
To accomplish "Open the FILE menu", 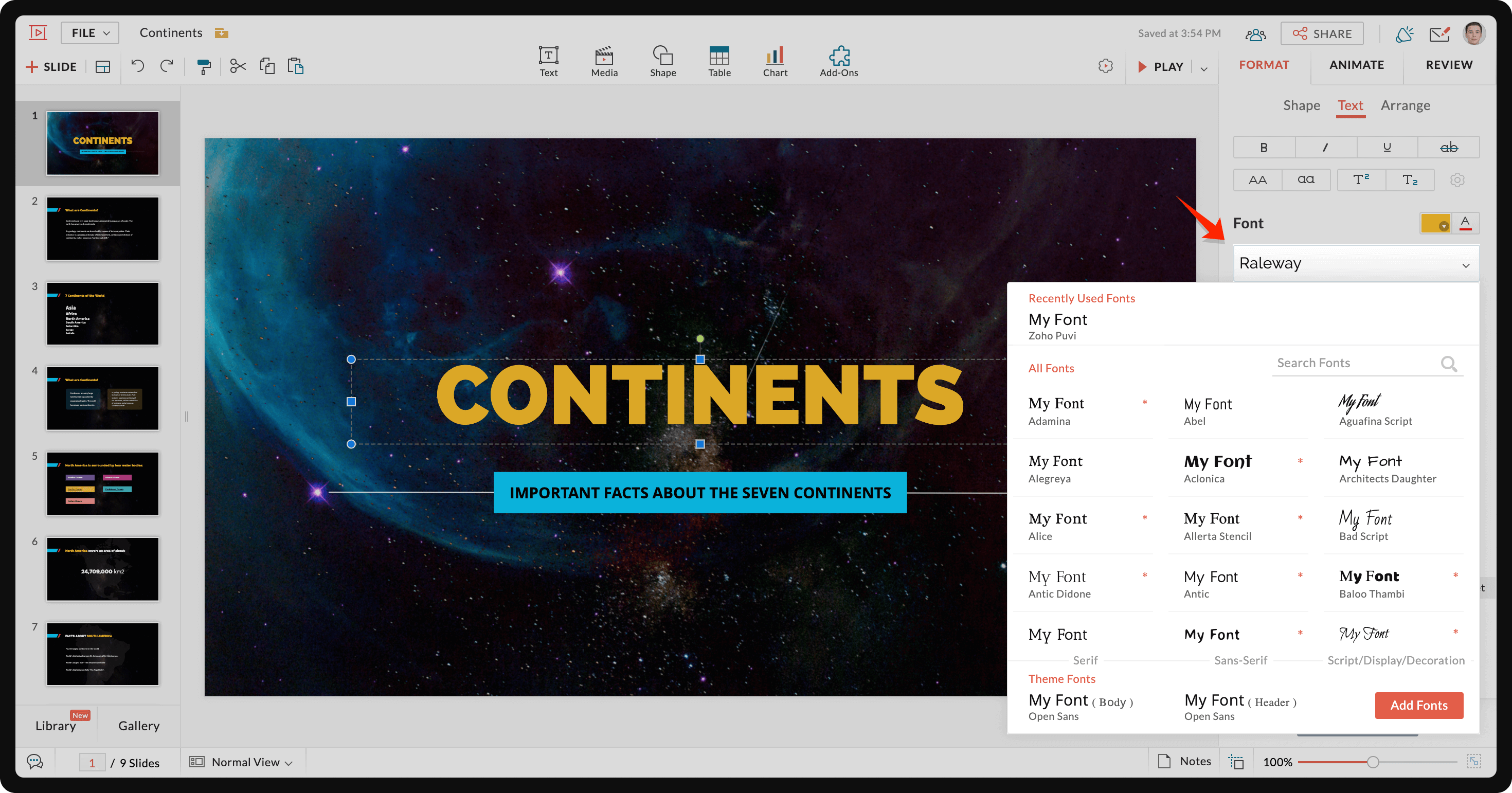I will pos(89,32).
